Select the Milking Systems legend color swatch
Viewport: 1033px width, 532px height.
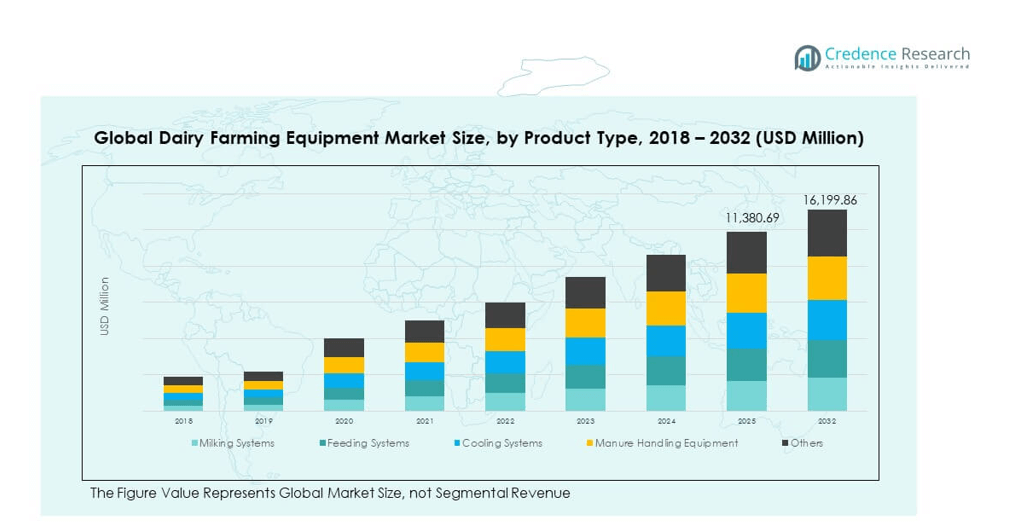[x=194, y=443]
